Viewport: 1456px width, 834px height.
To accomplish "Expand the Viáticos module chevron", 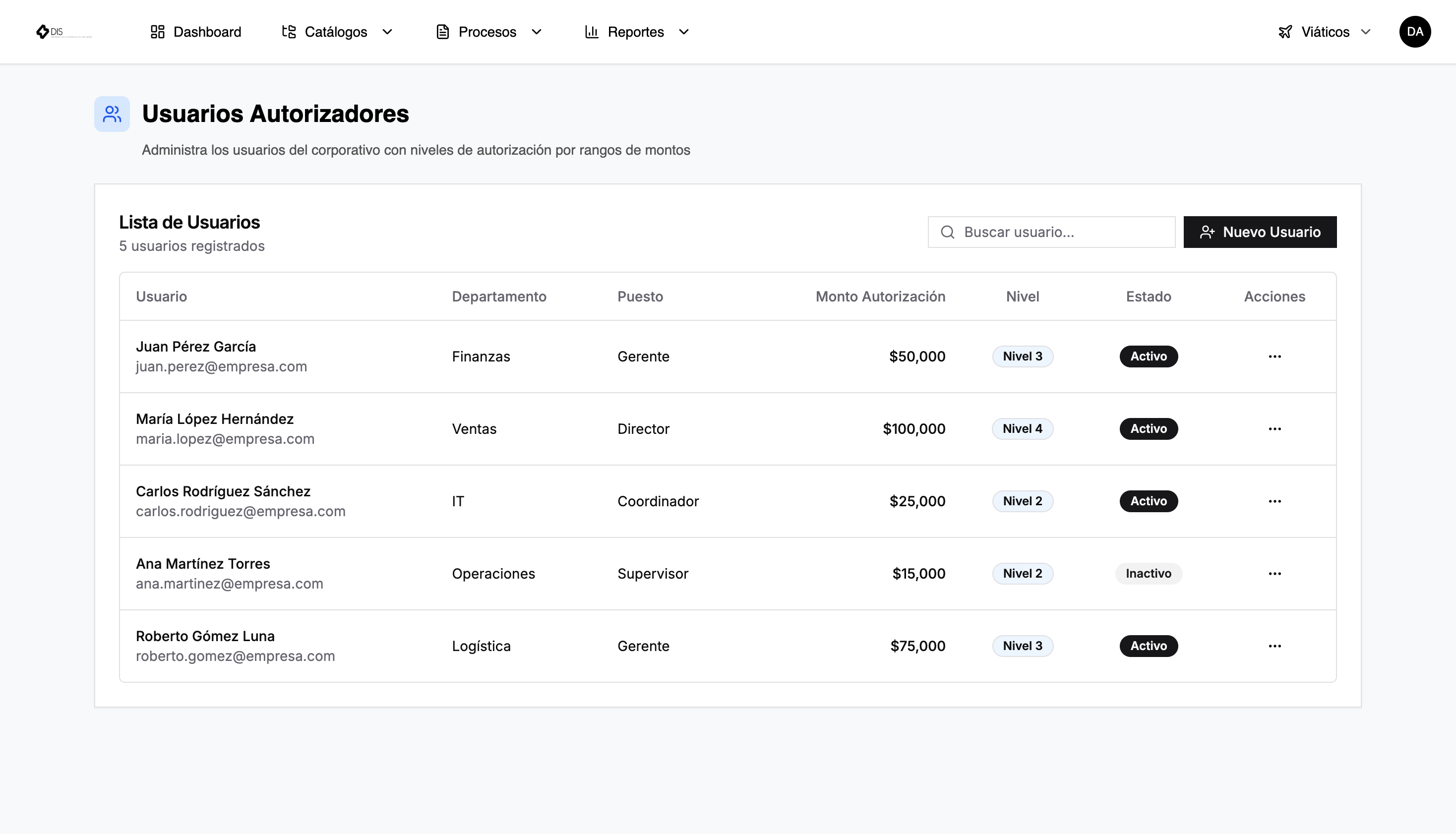I will click(x=1366, y=32).
